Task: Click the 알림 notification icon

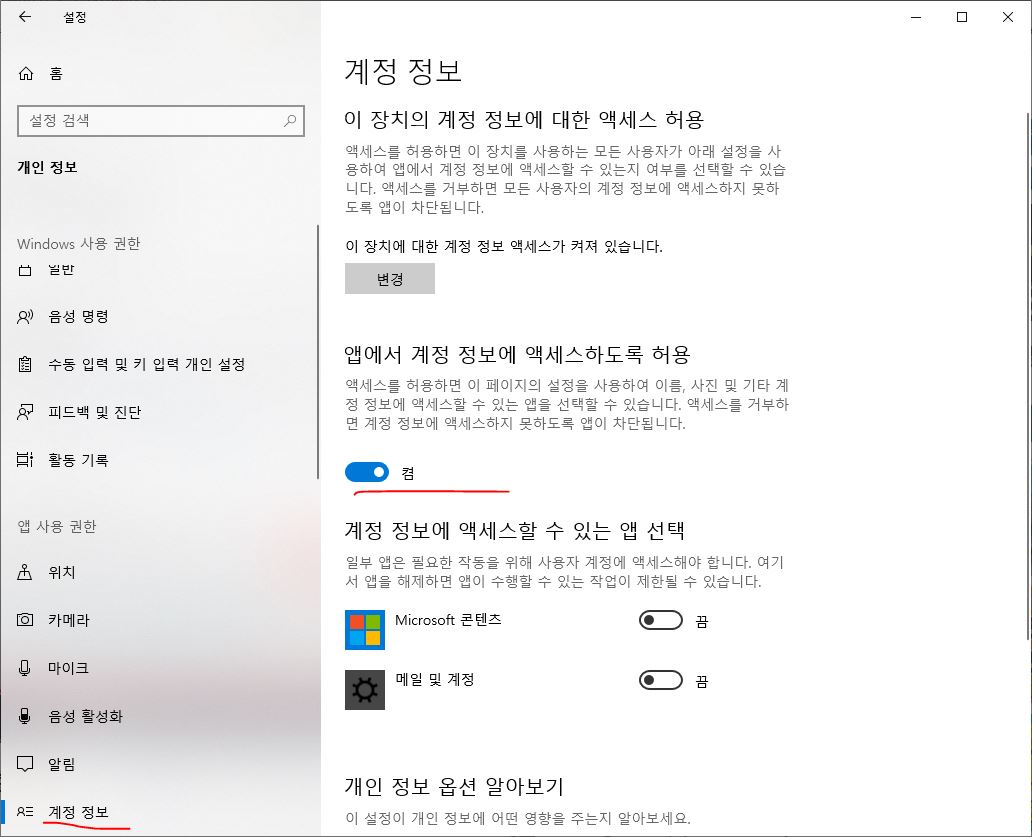Action: point(25,764)
